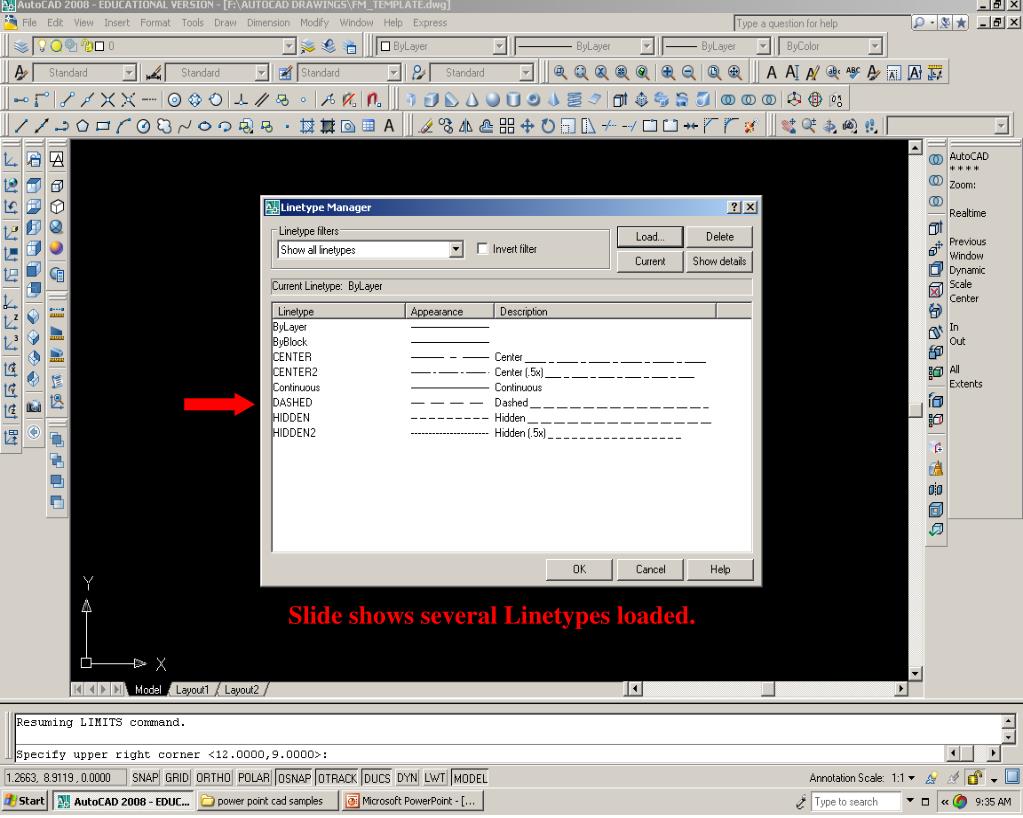The image size is (1023, 818).
Task: Select the Snap to Endpoint icon
Action: (x=67, y=99)
